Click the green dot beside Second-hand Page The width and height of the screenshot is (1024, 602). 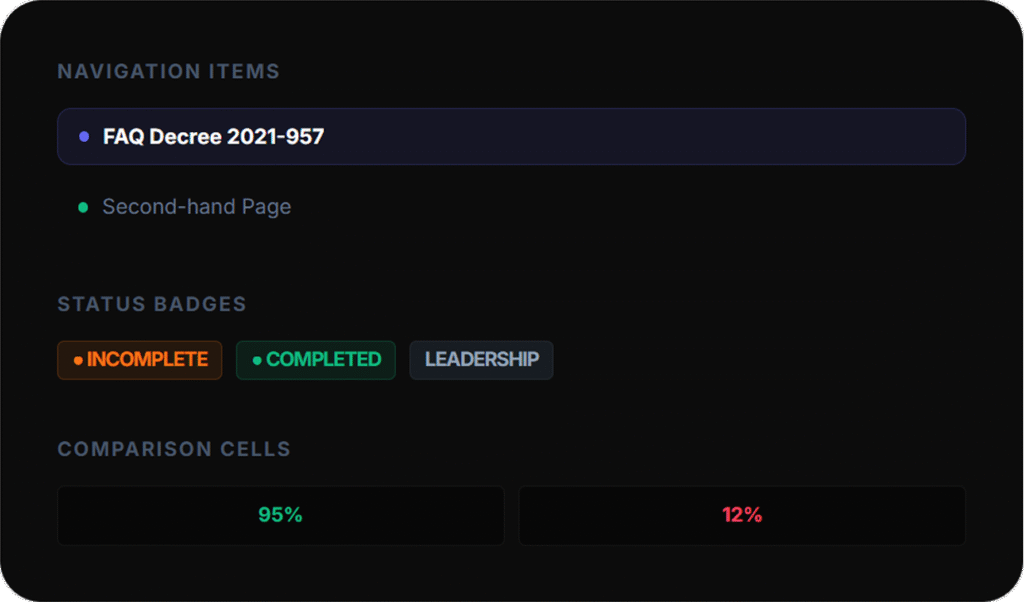click(83, 207)
